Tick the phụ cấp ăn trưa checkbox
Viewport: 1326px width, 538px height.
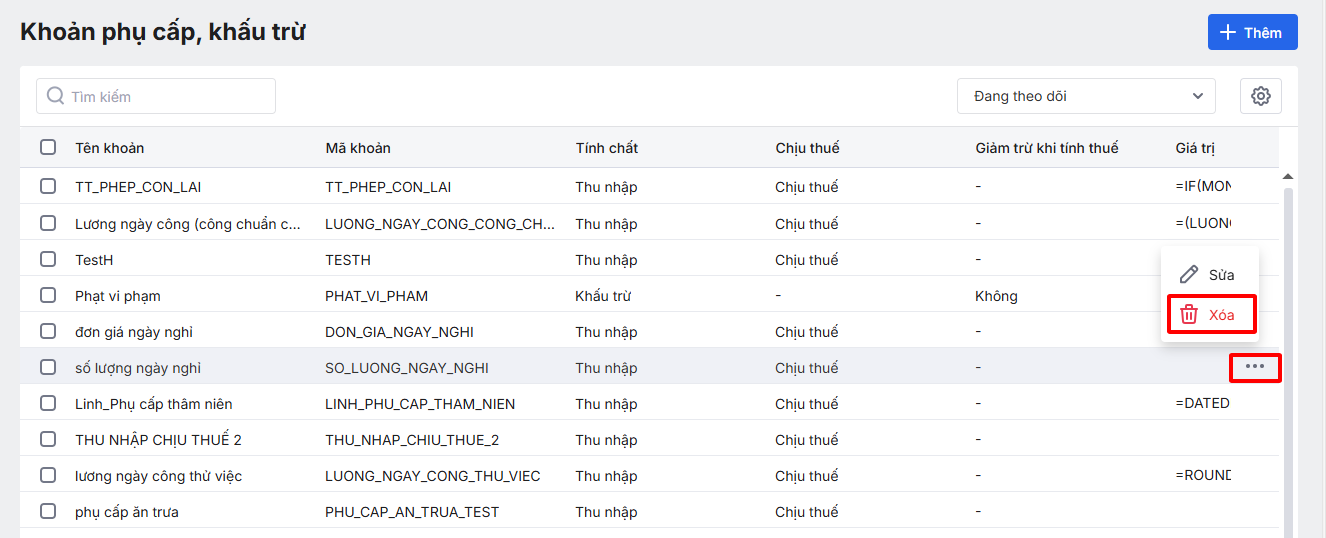tap(48, 512)
